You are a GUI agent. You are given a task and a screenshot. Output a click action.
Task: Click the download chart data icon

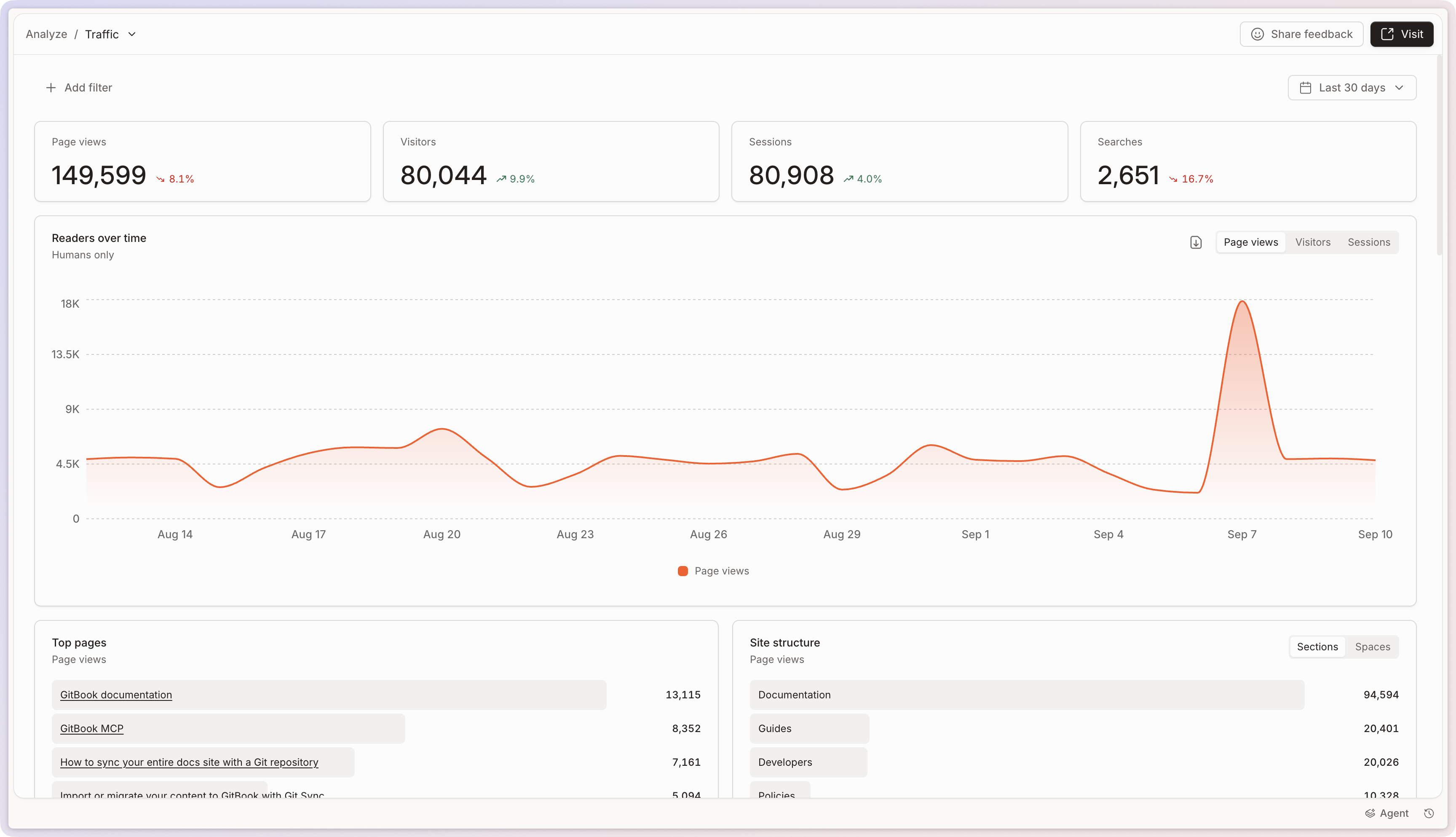pyautogui.click(x=1196, y=242)
